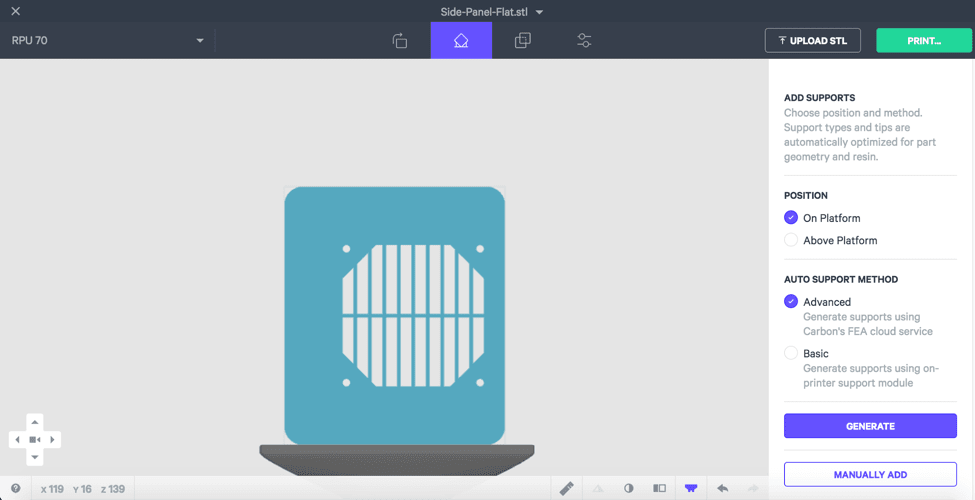
Task: Click the Y 16 dimension value
Action: (82, 489)
